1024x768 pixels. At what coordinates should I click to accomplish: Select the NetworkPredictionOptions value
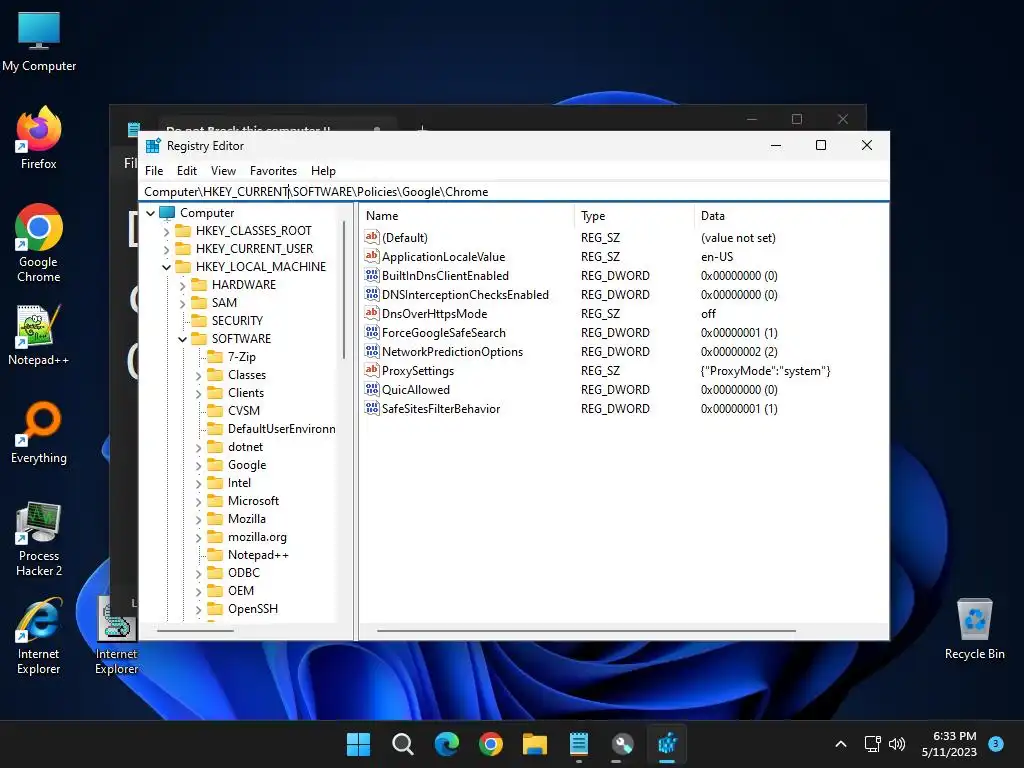pyautogui.click(x=452, y=351)
